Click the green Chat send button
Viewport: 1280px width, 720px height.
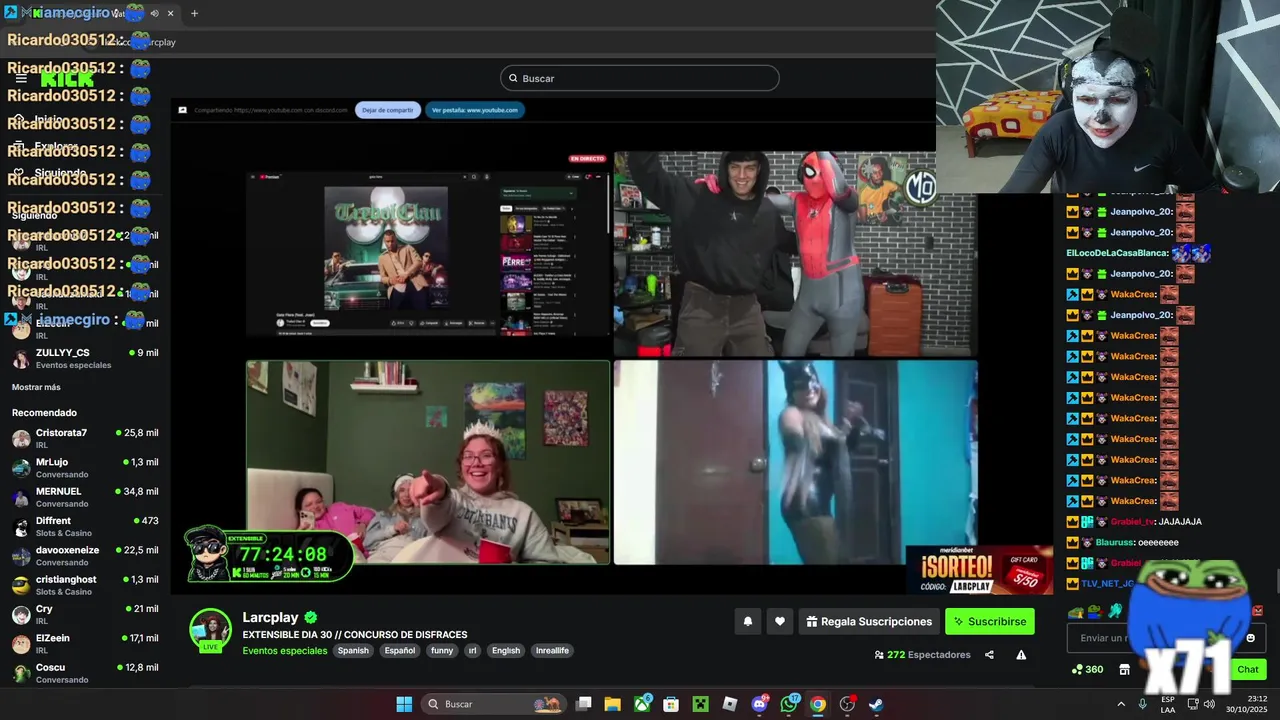(1248, 669)
